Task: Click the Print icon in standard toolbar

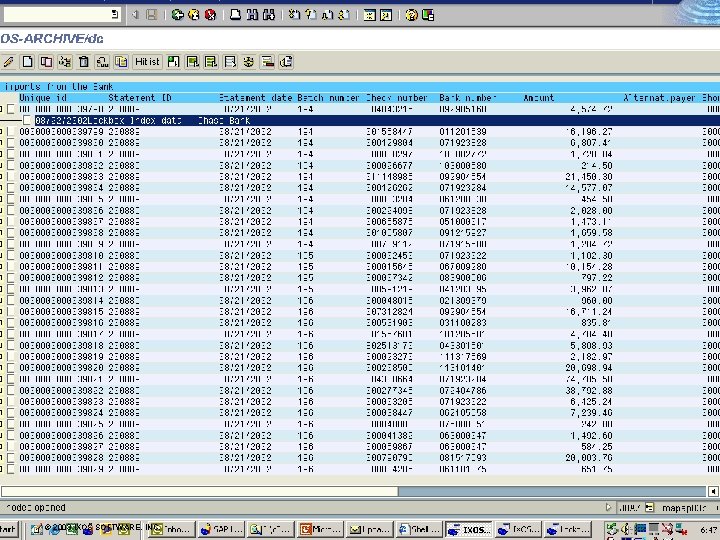Action: tap(236, 15)
